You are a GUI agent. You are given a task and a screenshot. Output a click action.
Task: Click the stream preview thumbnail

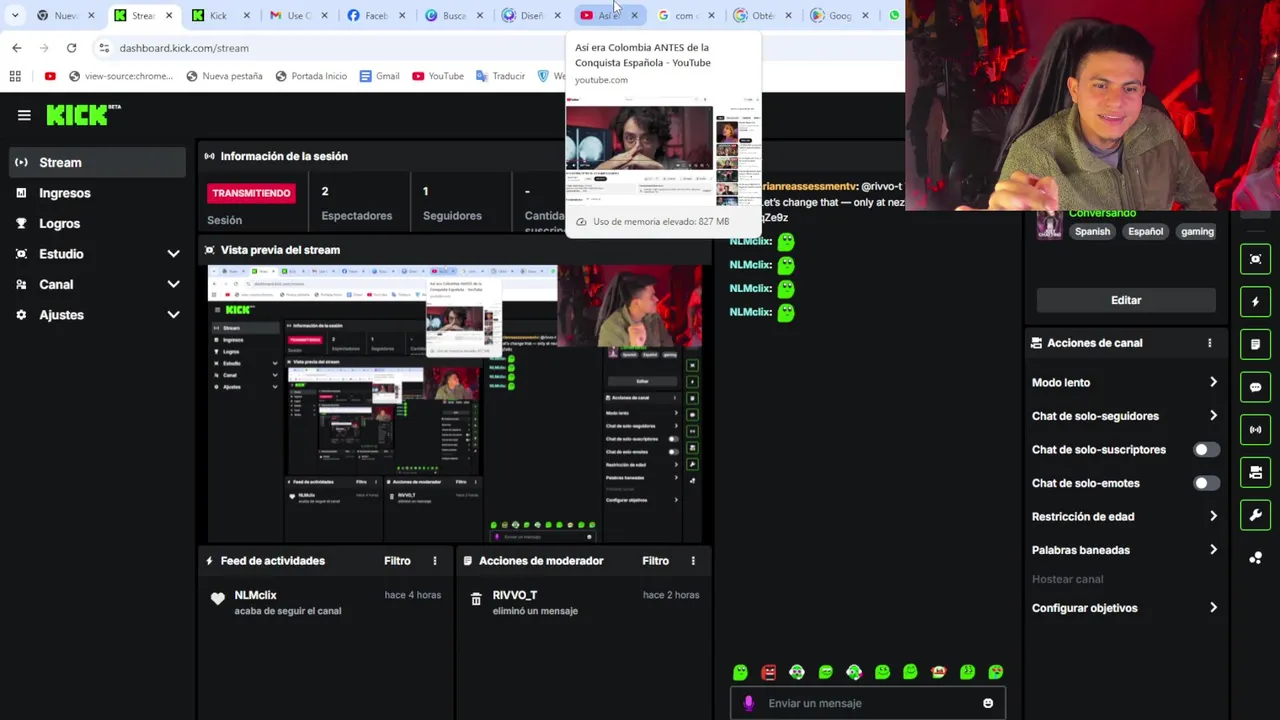(456, 404)
